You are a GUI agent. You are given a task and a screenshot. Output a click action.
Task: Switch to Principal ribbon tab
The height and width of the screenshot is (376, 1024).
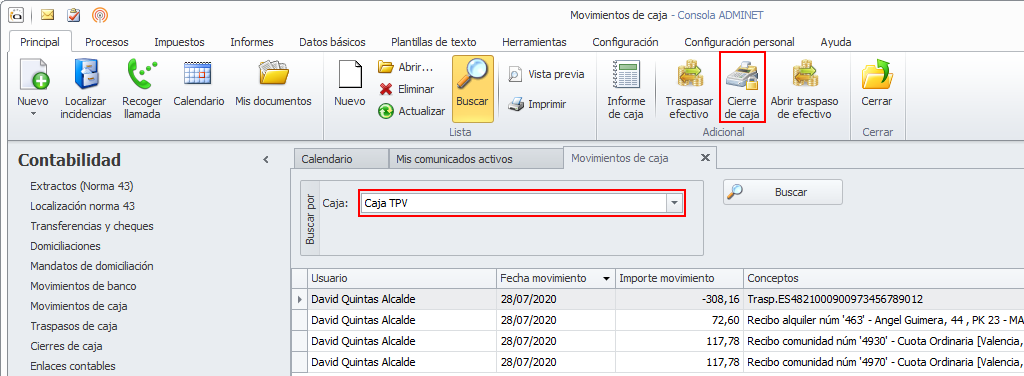40,42
